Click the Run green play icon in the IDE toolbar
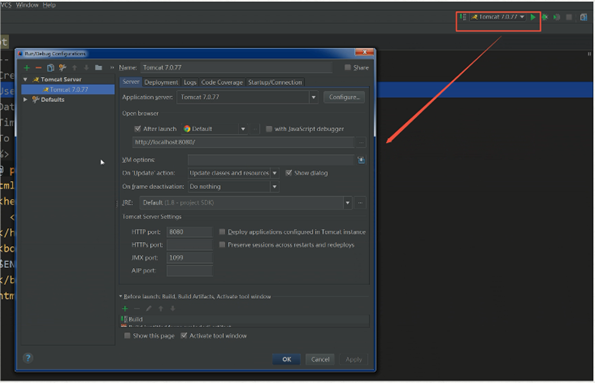595x383 pixels. click(x=533, y=17)
